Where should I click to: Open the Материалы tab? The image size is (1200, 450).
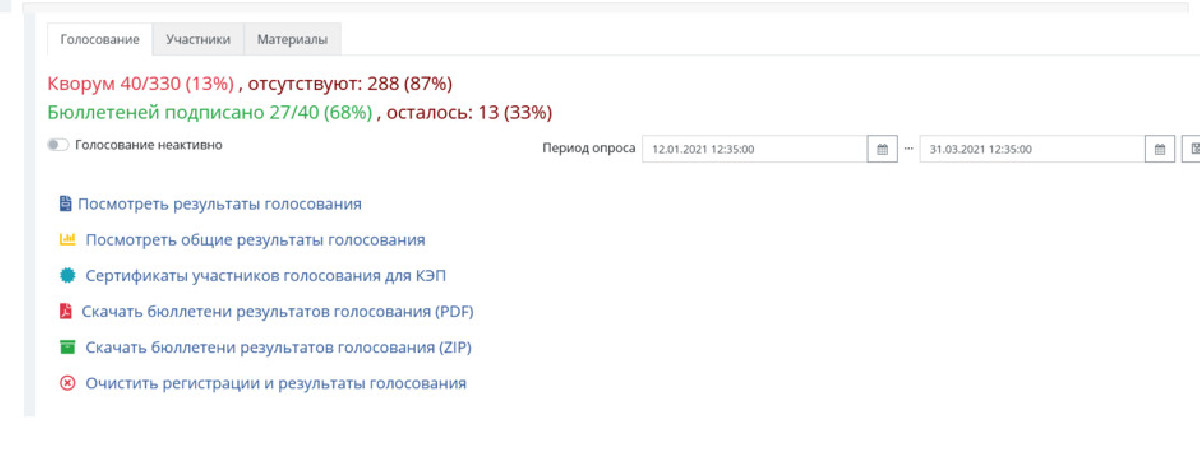[x=292, y=39]
